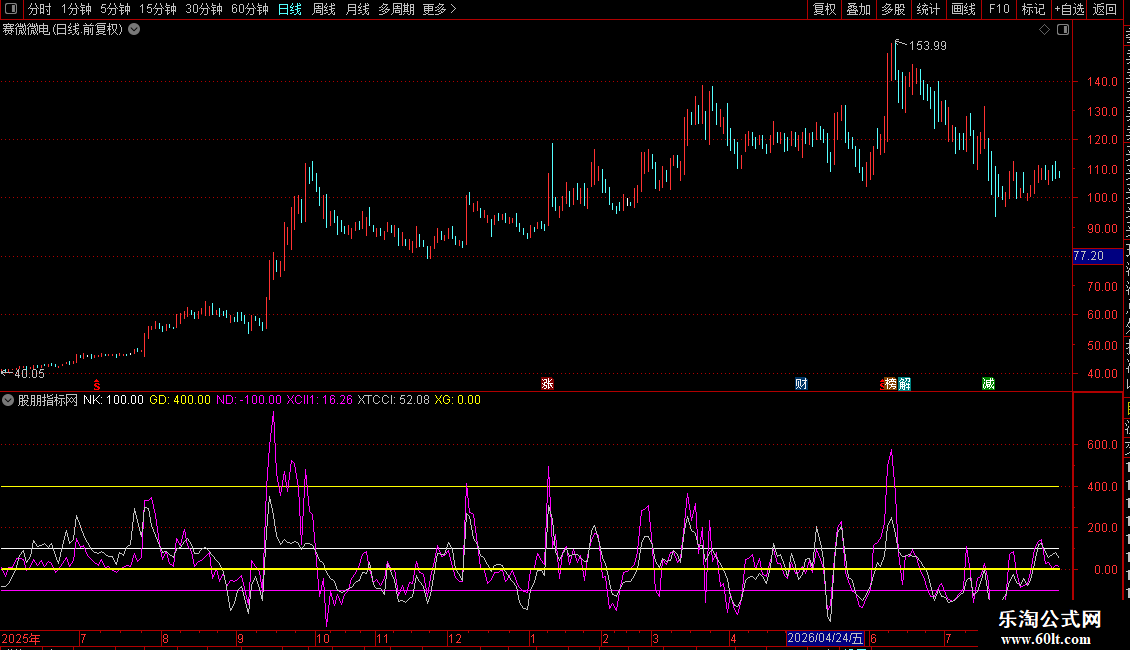Select the 15分钟 period tab
This screenshot has width=1130, height=650.
158,9
